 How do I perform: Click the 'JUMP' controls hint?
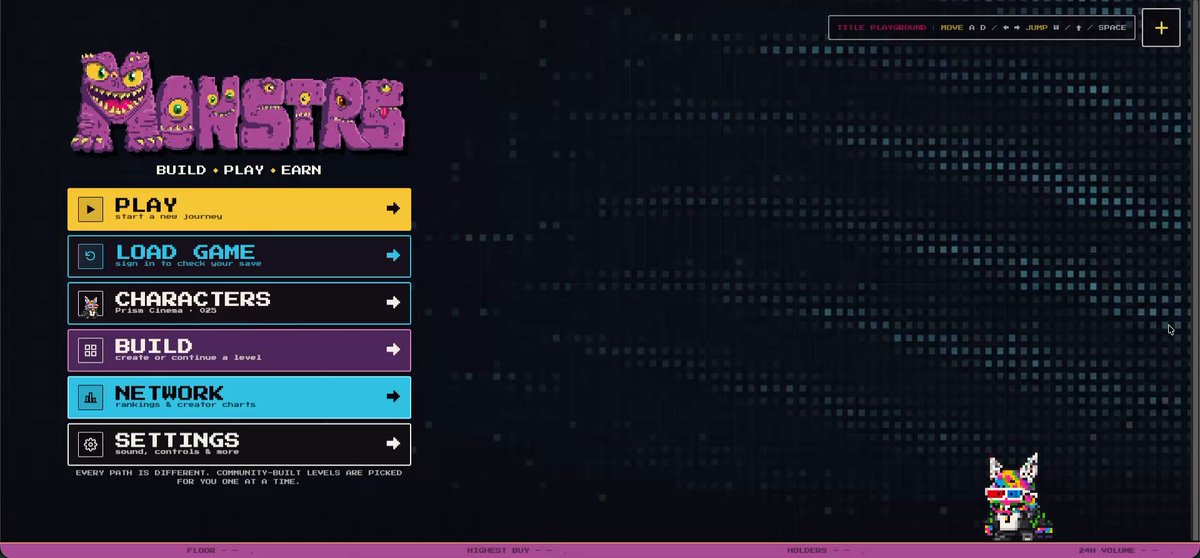click(x=1036, y=28)
